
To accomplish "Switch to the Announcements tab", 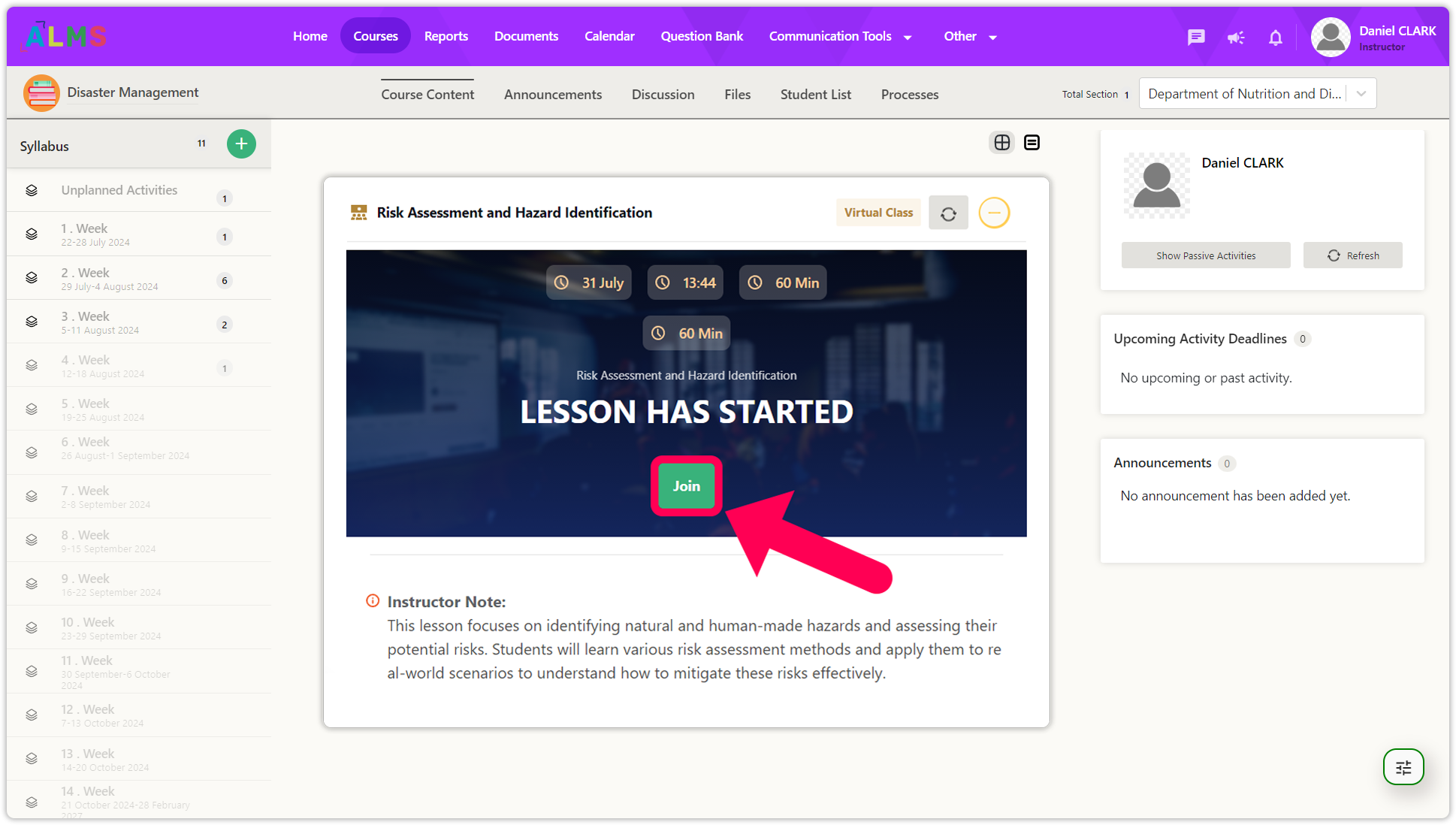I will (x=552, y=94).
